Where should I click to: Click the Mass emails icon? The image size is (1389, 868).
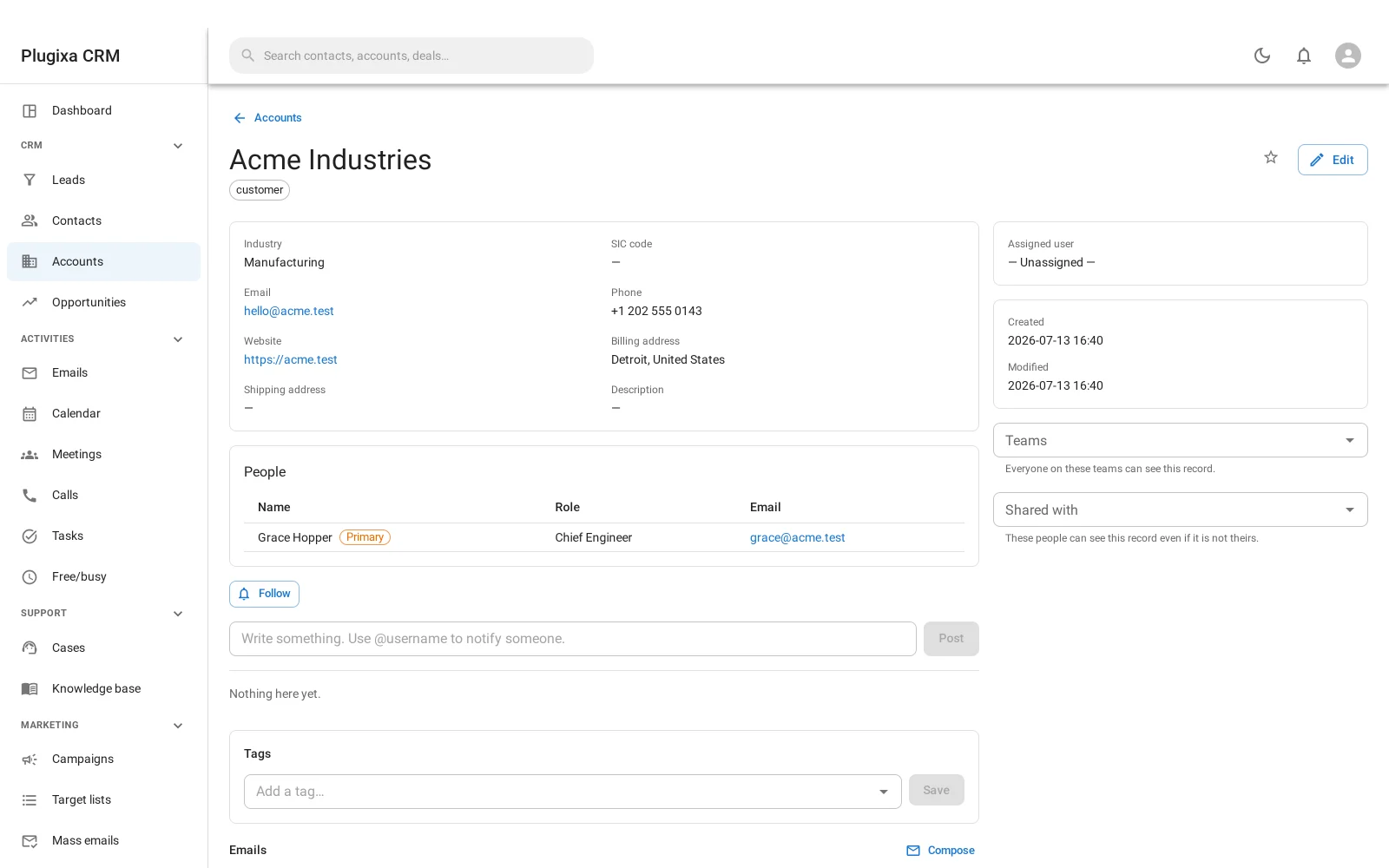(x=30, y=840)
